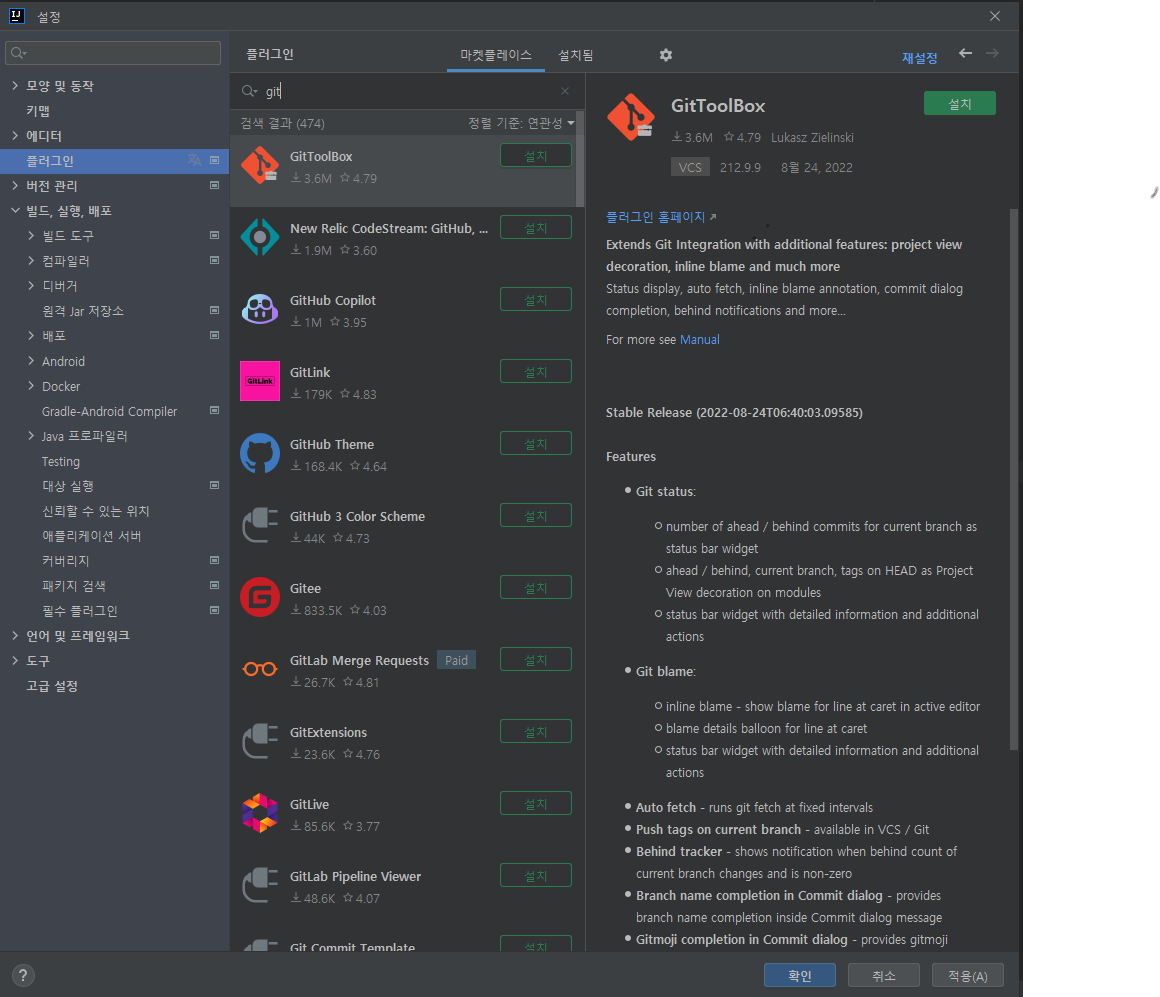Image resolution: width=1160 pixels, height=997 pixels.
Task: Expand the 도구 tree node
Action: 15,660
